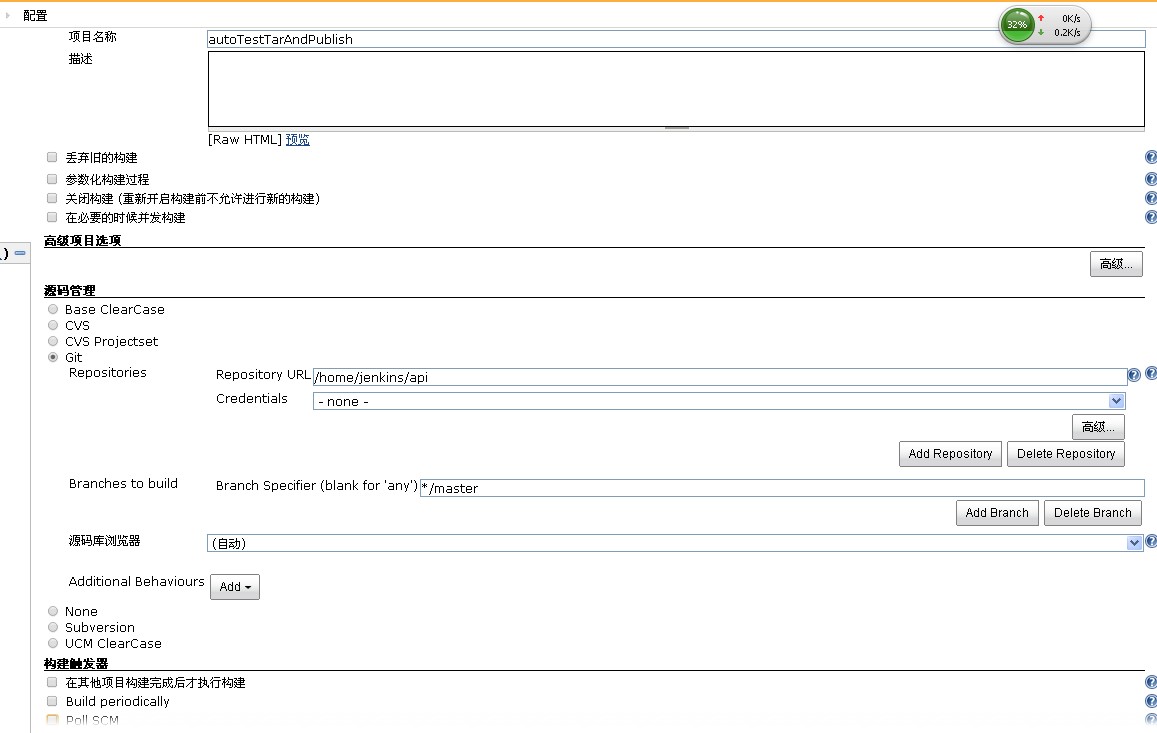
Task: Enable 在必要的时候并发构建 checkbox
Action: 52,217
